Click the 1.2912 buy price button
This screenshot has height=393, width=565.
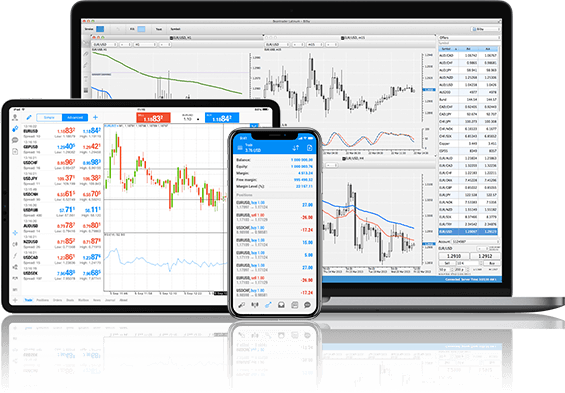pyautogui.click(x=485, y=256)
